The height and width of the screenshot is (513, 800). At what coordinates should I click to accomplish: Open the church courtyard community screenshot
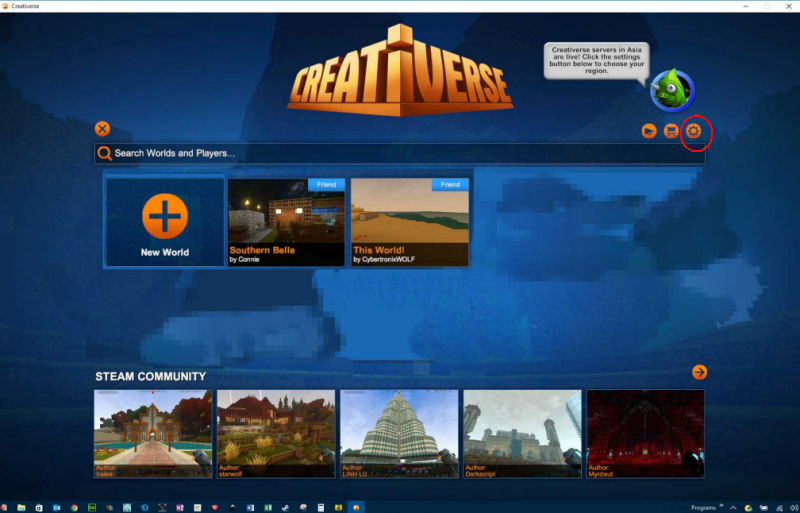click(153, 434)
